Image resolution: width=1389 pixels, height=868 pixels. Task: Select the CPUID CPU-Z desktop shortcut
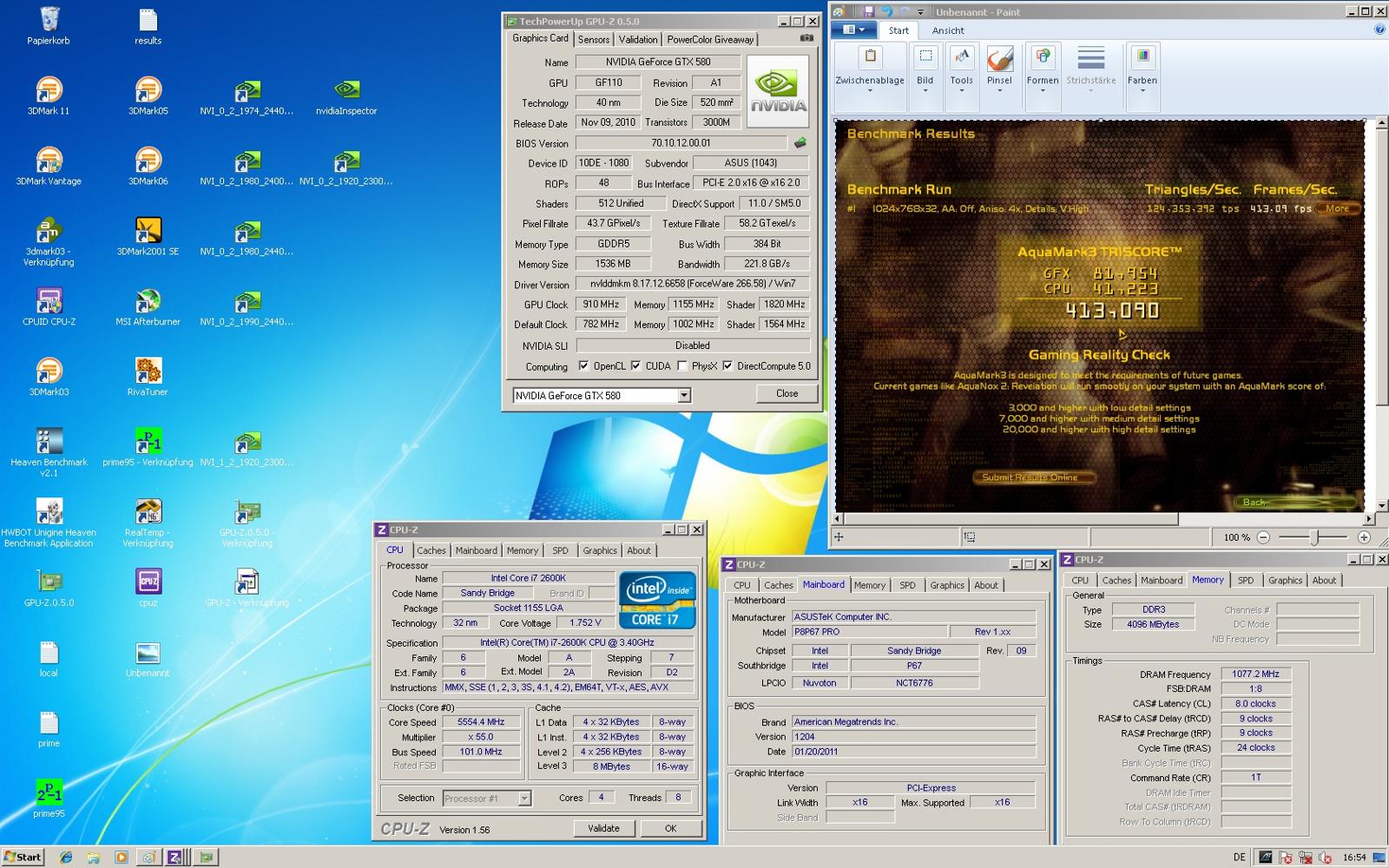49,307
